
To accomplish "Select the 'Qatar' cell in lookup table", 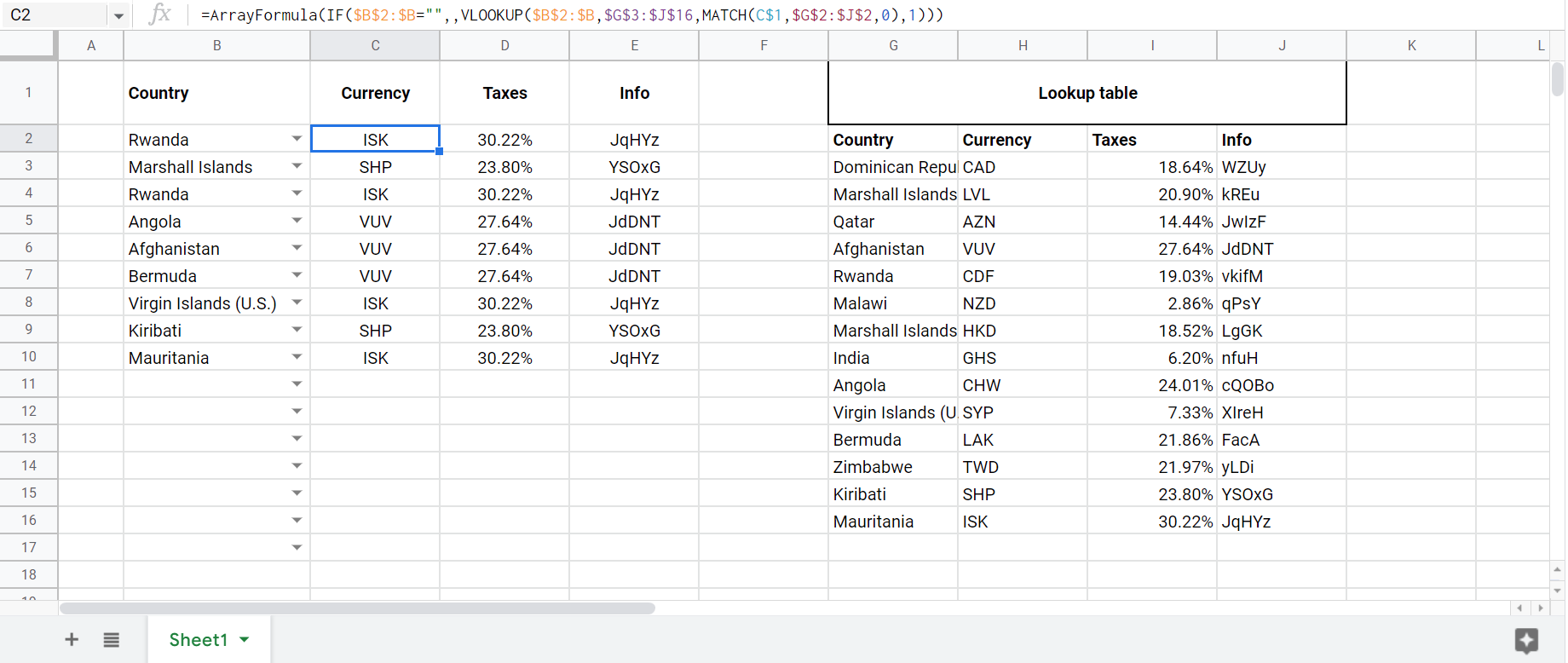I will point(893,221).
